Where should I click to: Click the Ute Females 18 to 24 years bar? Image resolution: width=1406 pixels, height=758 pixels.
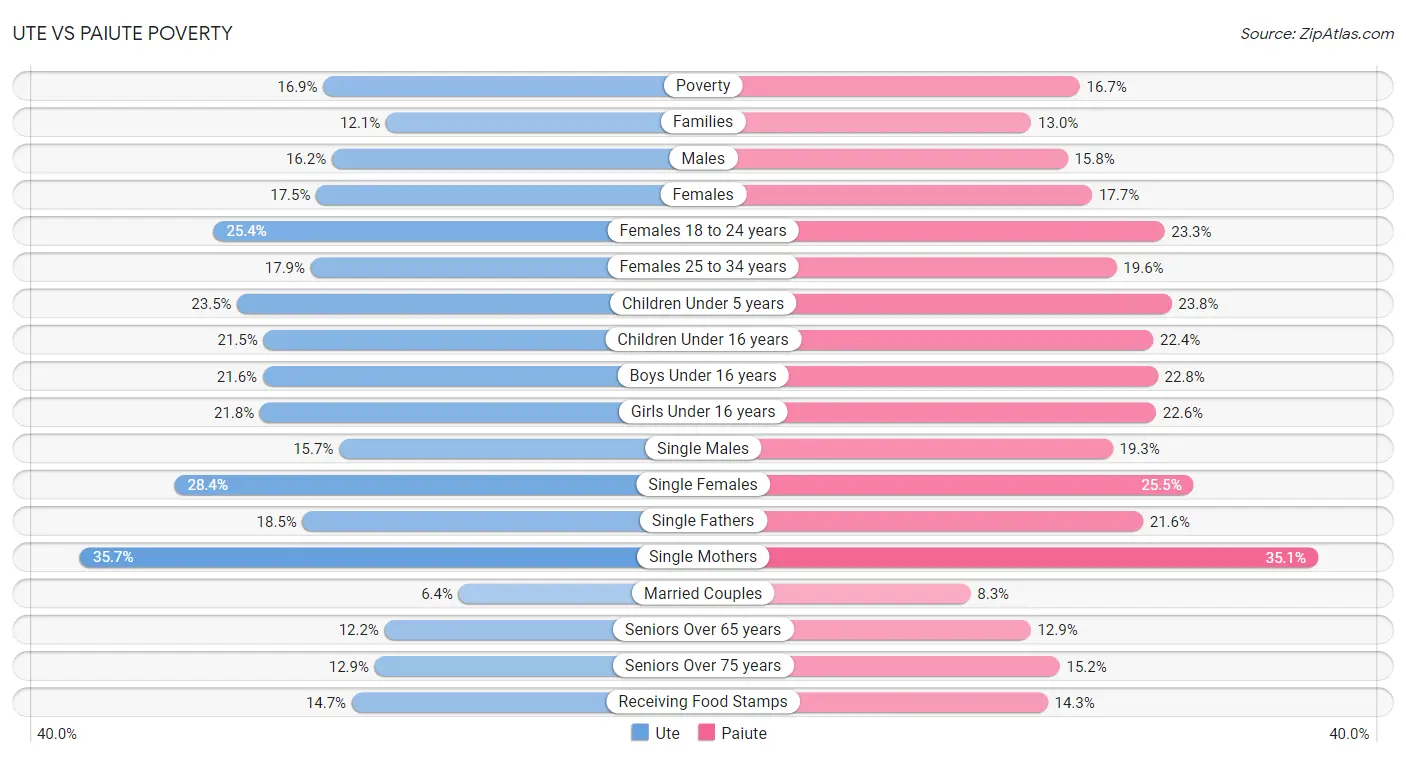pos(458,231)
